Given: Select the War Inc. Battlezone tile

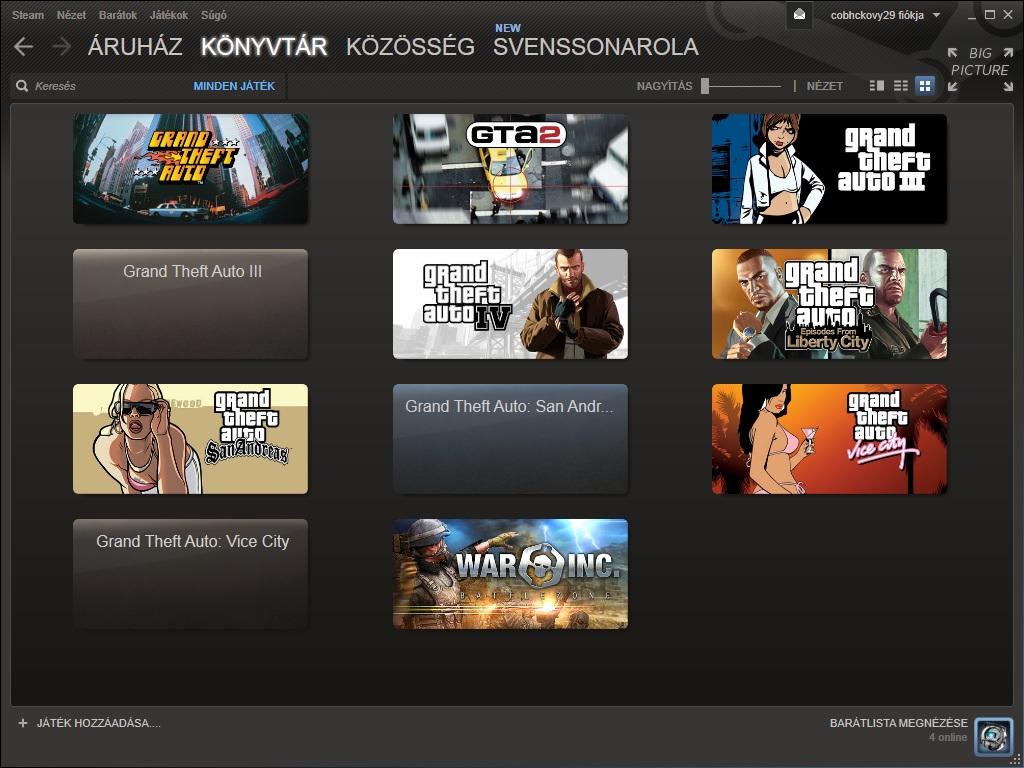Looking at the screenshot, I should pyautogui.click(x=510, y=574).
